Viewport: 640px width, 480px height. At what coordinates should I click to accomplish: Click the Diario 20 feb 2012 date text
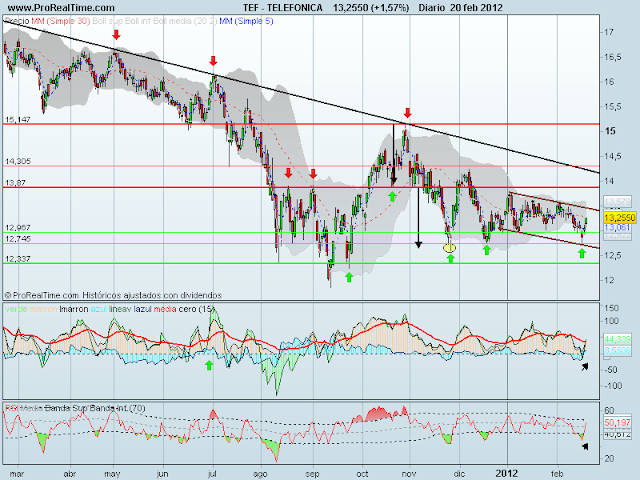coord(460,7)
